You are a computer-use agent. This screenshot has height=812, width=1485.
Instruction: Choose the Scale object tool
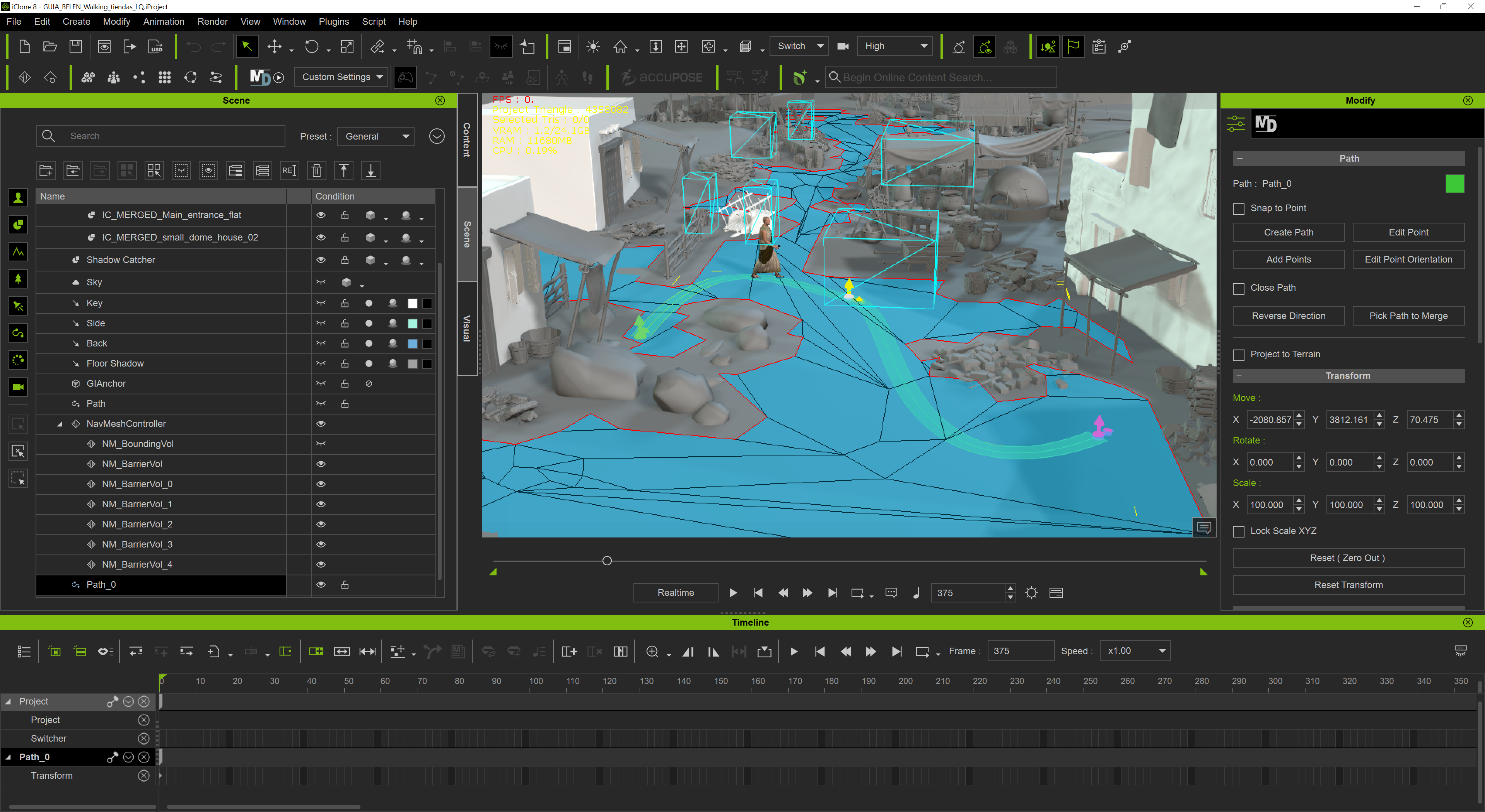pyautogui.click(x=347, y=47)
